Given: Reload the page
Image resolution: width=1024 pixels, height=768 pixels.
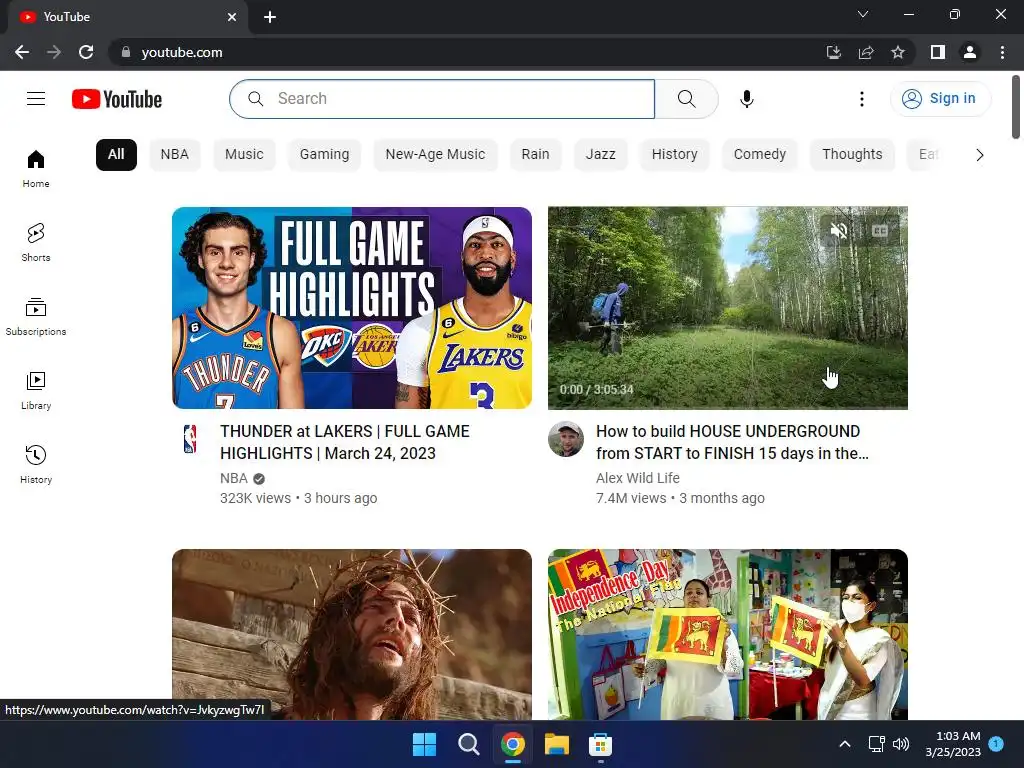Looking at the screenshot, I should 86,52.
